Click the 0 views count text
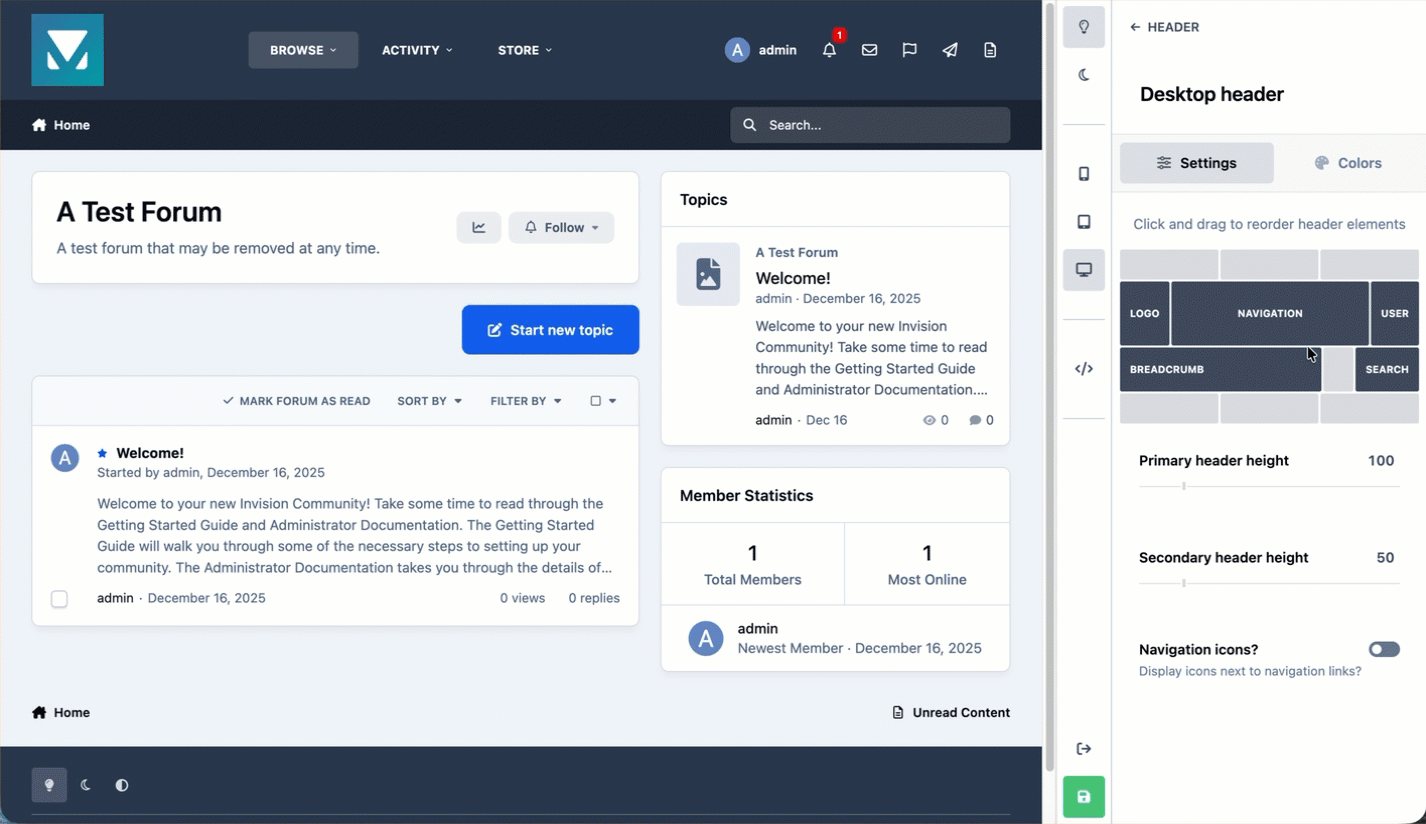Viewport: 1426px width, 824px height. (523, 598)
